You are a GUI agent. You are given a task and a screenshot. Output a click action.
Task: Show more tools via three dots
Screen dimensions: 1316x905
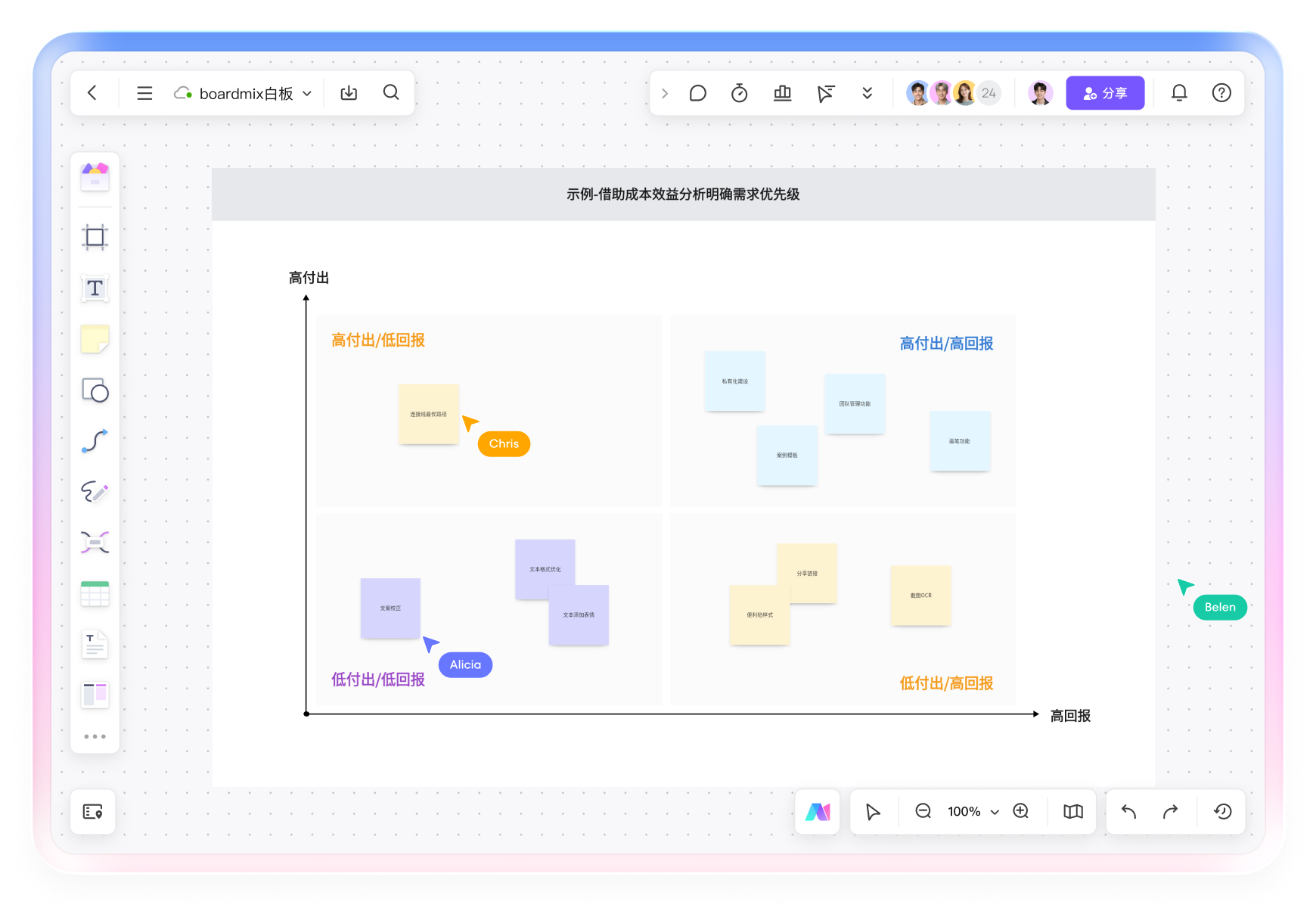pyautogui.click(x=95, y=736)
